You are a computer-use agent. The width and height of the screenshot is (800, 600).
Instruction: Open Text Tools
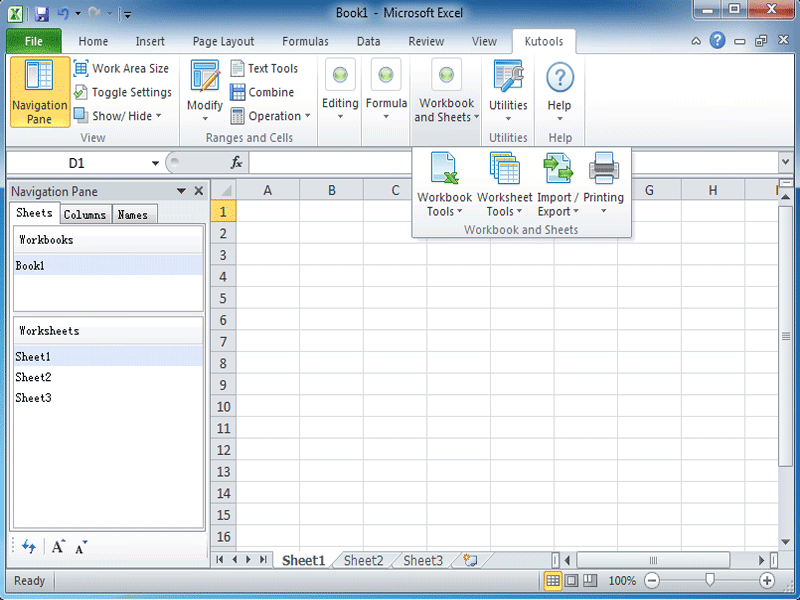[x=264, y=68]
